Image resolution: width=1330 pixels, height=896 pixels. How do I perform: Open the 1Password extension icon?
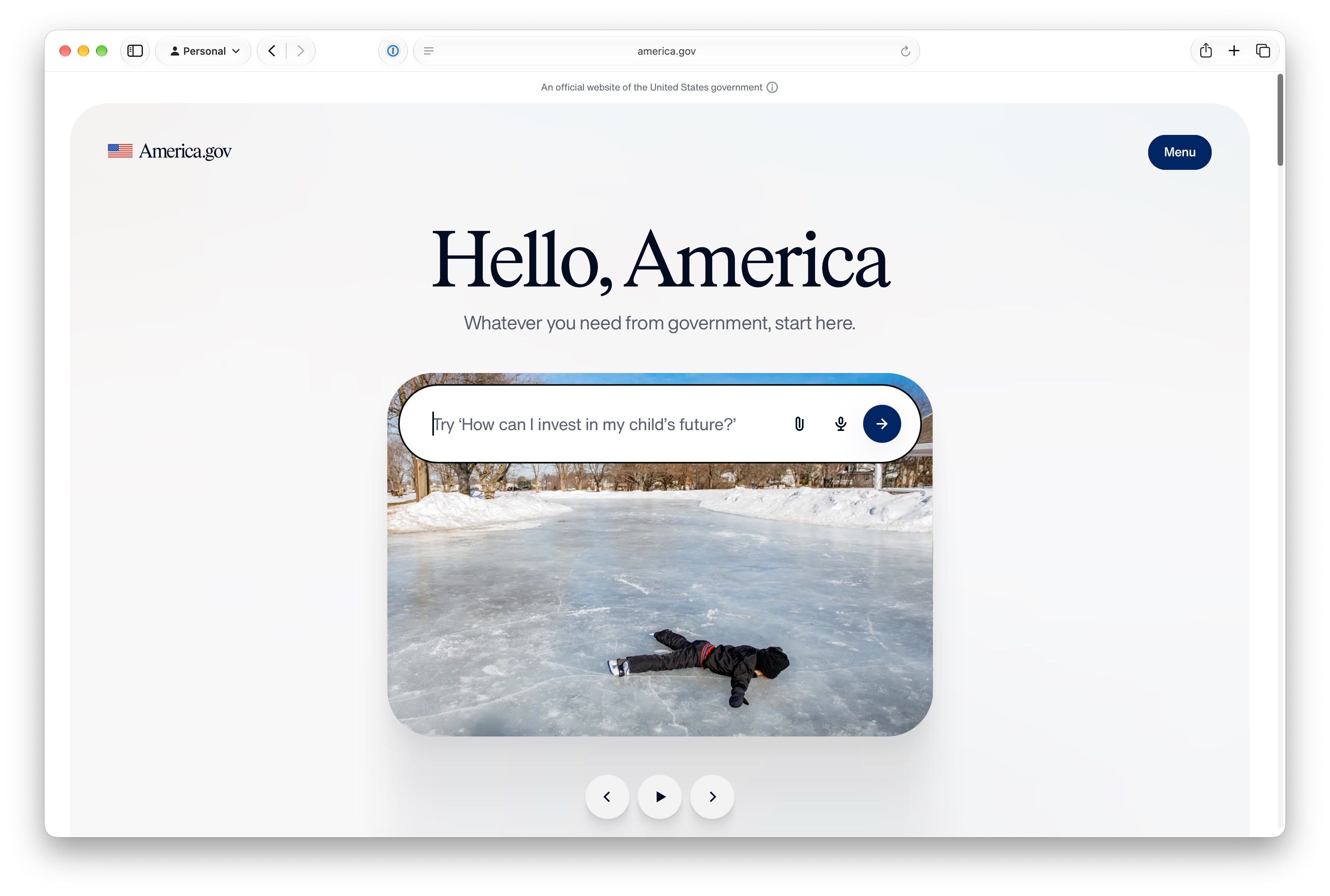393,51
